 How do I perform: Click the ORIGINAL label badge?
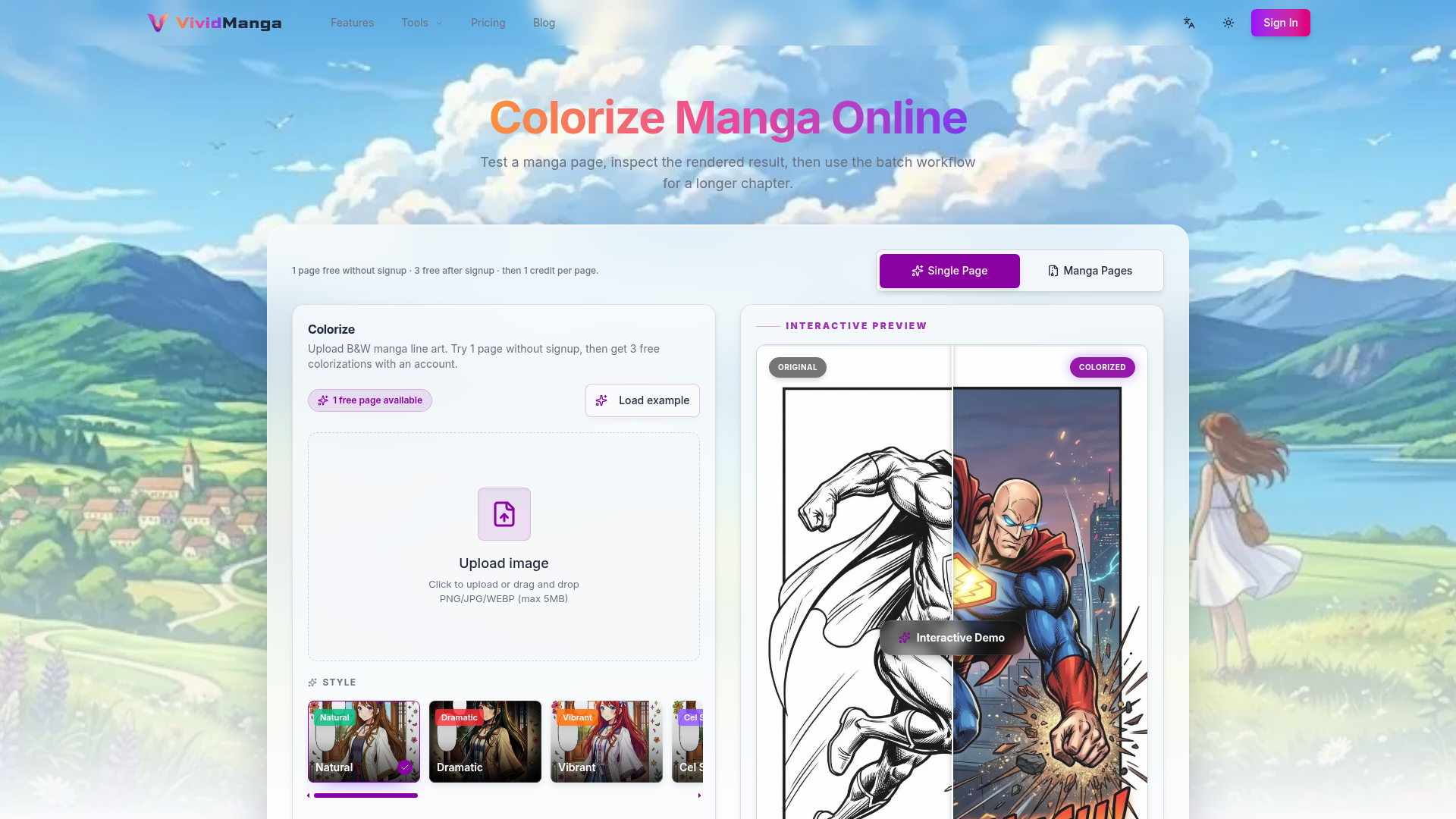coord(798,367)
